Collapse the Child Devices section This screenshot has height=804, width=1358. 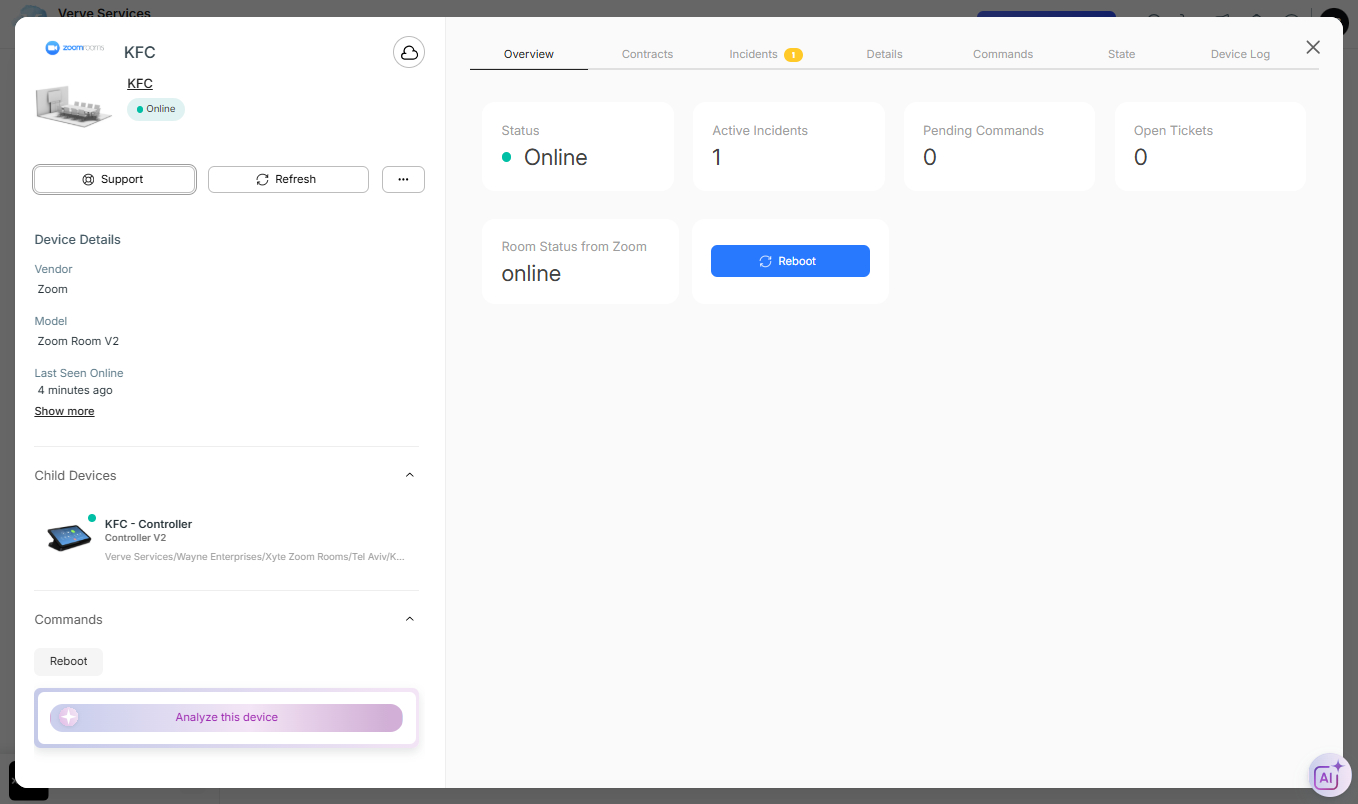[409, 475]
